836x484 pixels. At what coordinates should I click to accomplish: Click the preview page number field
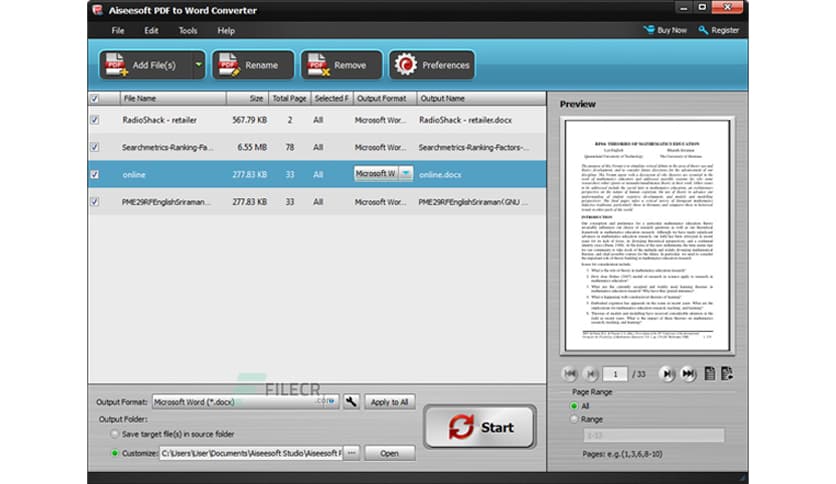pos(615,374)
